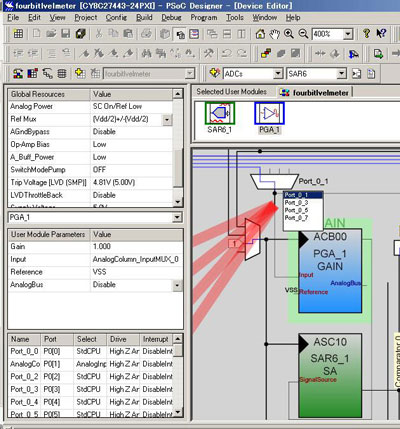
Task: Click the datasheet page icon after SAR6
Action: [x=371, y=73]
